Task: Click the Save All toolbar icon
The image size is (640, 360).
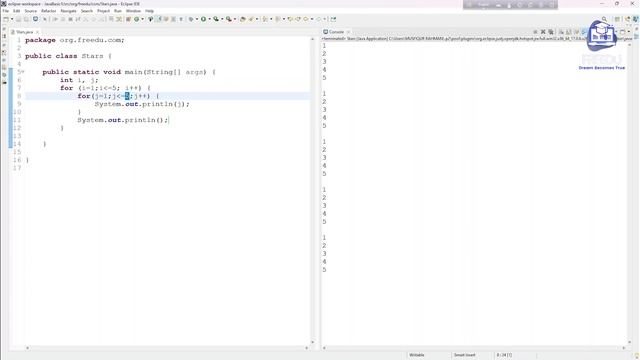Action: click(x=26, y=19)
